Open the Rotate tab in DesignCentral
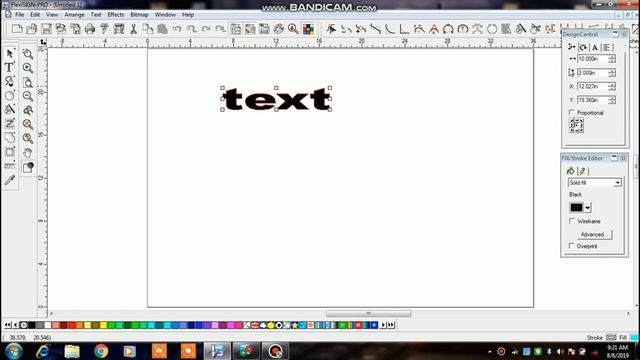Viewport: 640px width, 360px height. pos(583,48)
